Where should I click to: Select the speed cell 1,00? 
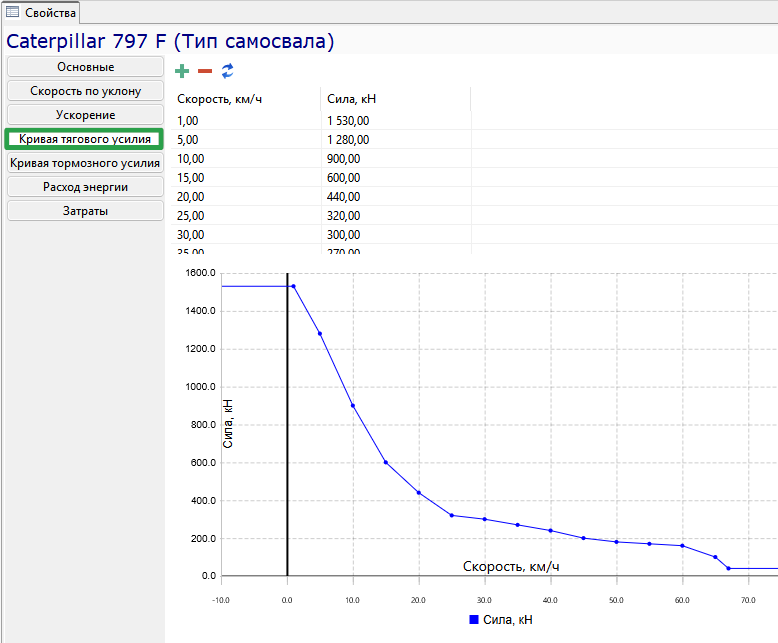[x=246, y=121]
